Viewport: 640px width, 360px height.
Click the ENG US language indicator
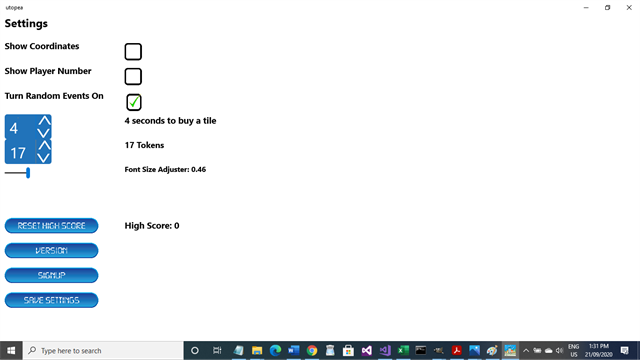(x=573, y=351)
